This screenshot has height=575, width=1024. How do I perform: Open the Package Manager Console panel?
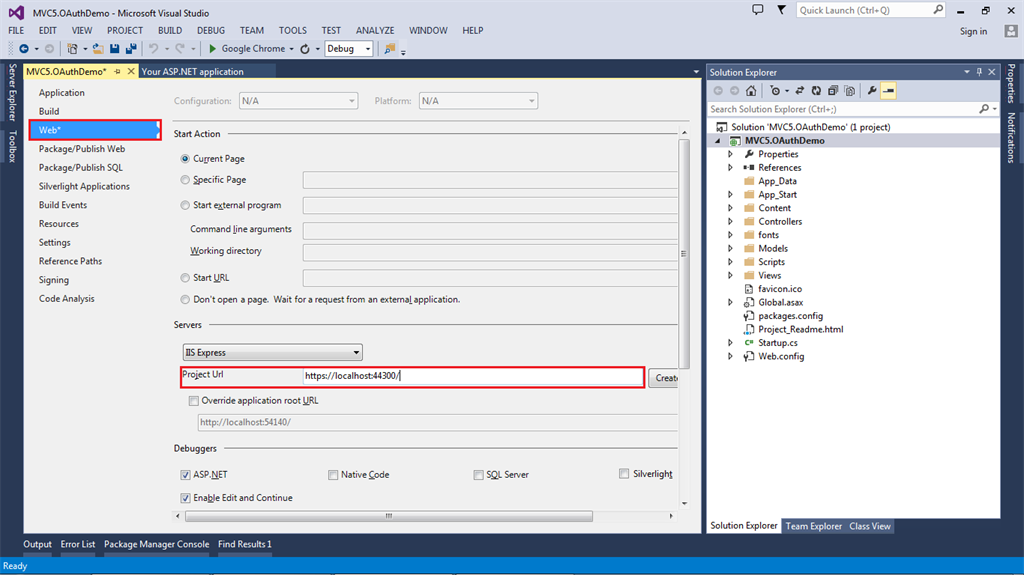pyautogui.click(x=157, y=544)
